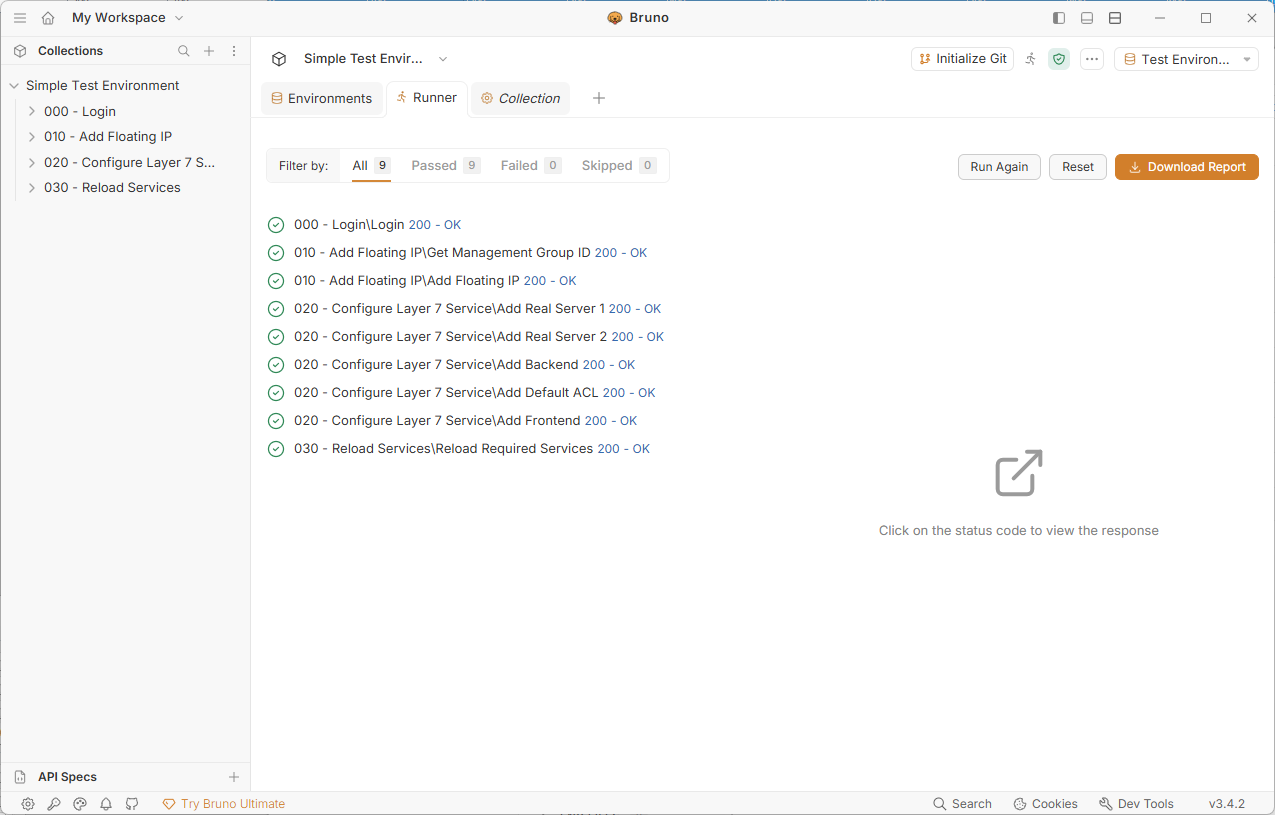Search collections with the magnifier icon
The height and width of the screenshot is (815, 1275).
pos(183,51)
